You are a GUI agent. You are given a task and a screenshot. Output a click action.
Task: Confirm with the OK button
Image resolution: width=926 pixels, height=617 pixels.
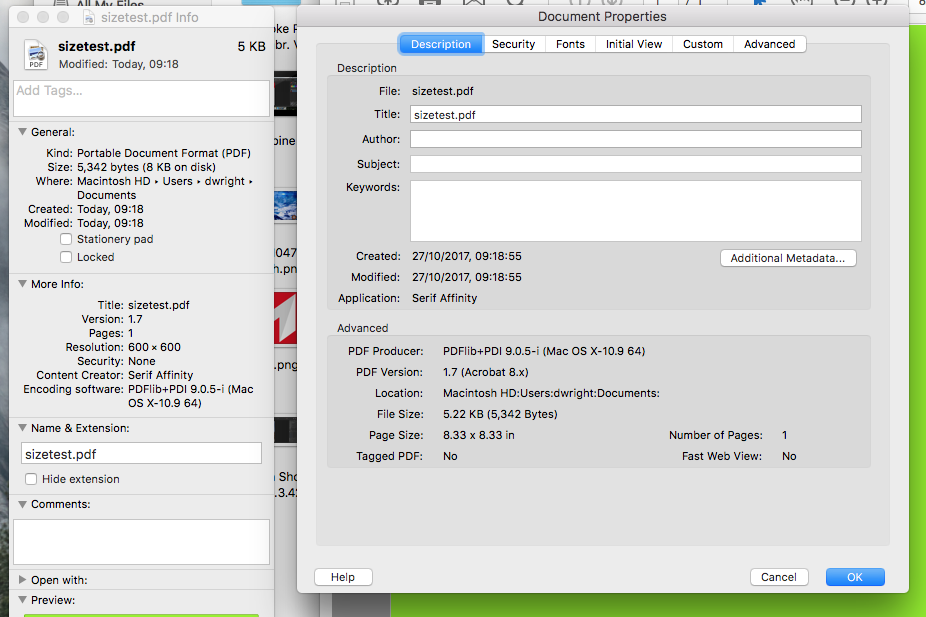[854, 576]
